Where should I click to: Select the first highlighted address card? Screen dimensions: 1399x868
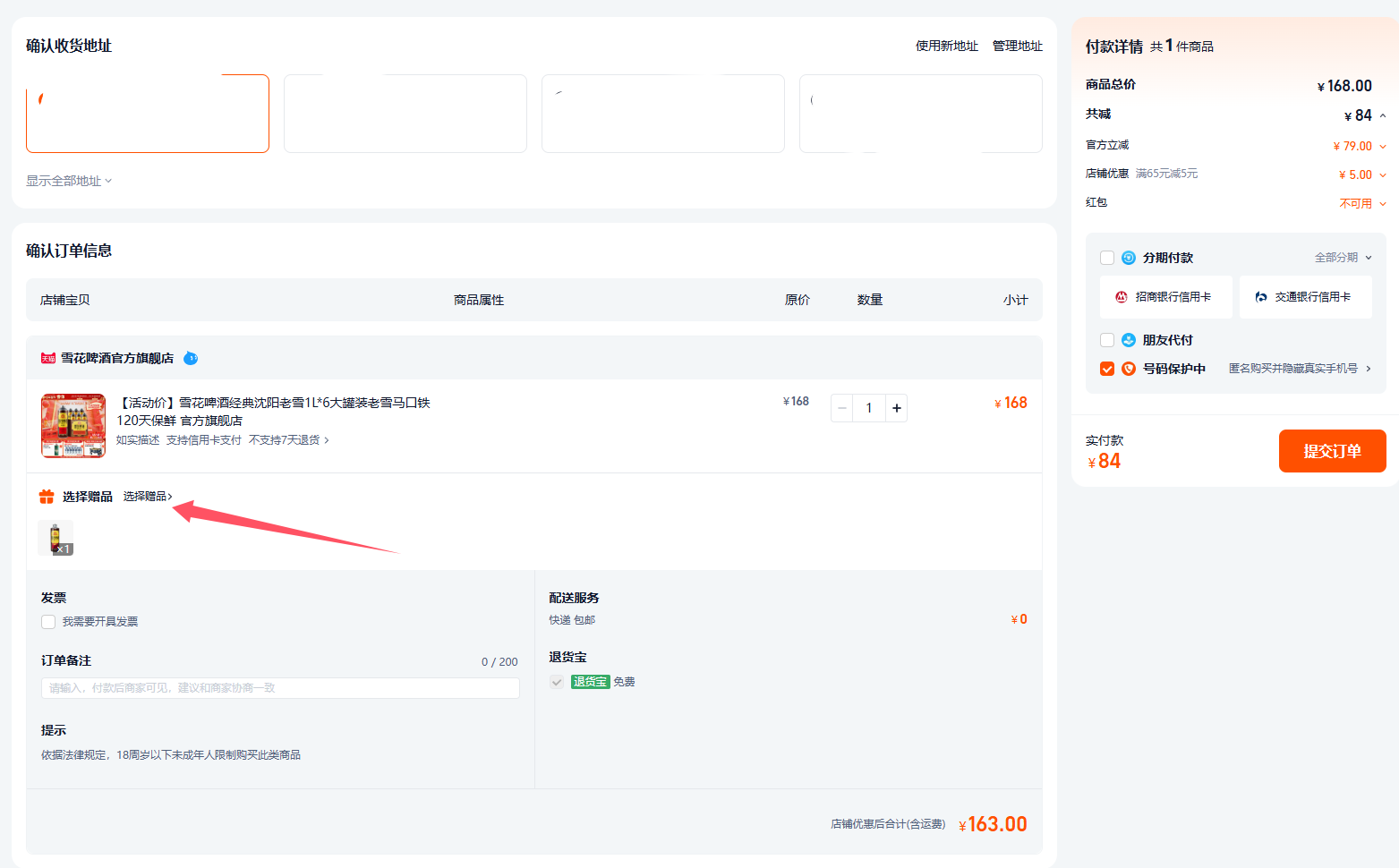(148, 114)
